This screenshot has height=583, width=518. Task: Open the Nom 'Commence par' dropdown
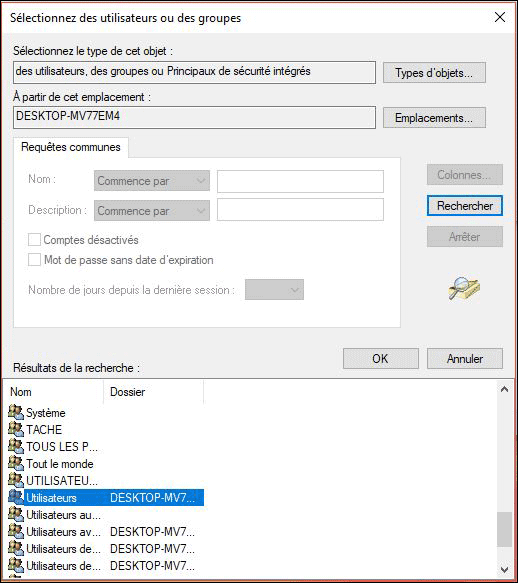[152, 181]
